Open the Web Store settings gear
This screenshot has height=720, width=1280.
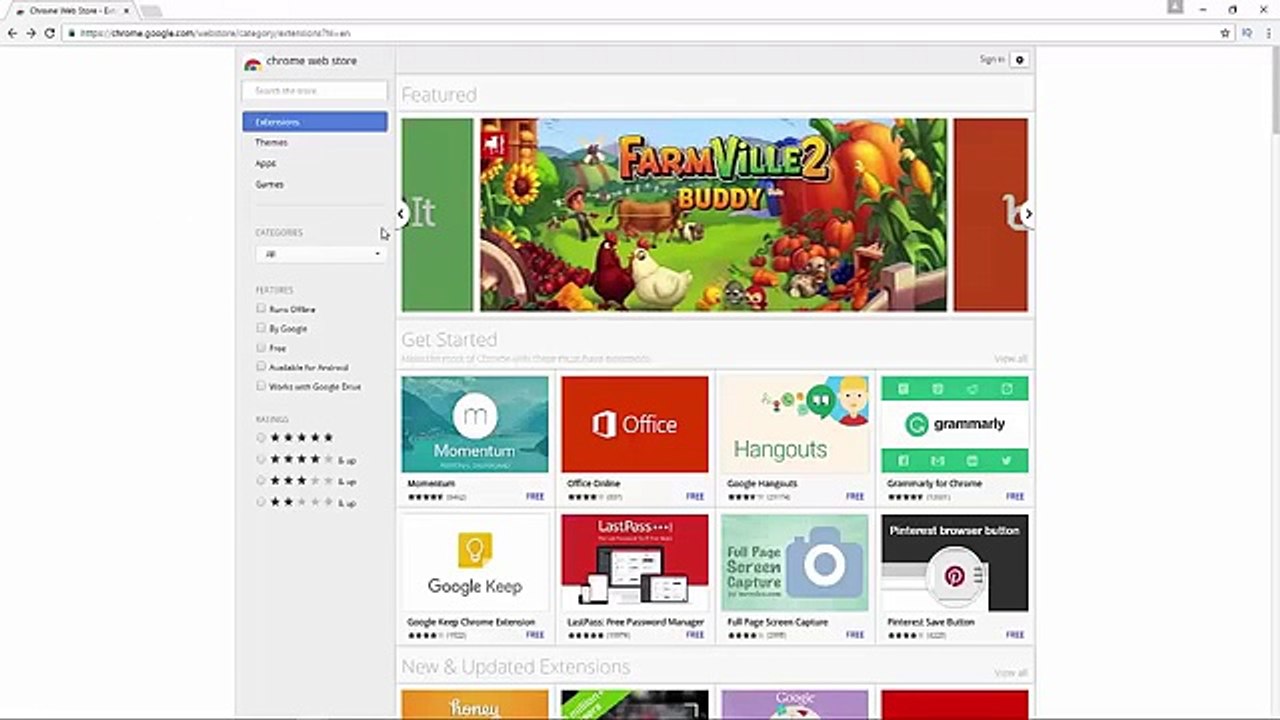(x=1019, y=60)
